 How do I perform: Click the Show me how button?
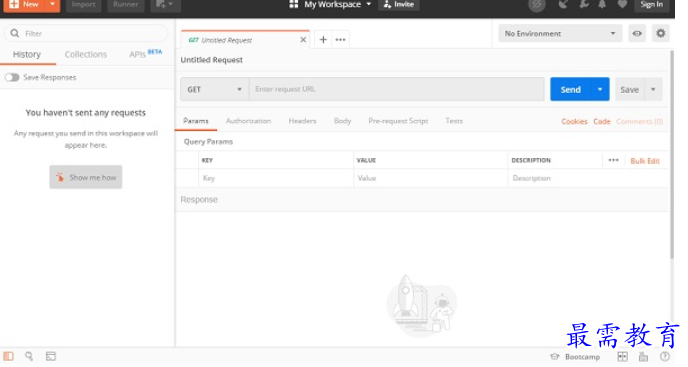86,177
